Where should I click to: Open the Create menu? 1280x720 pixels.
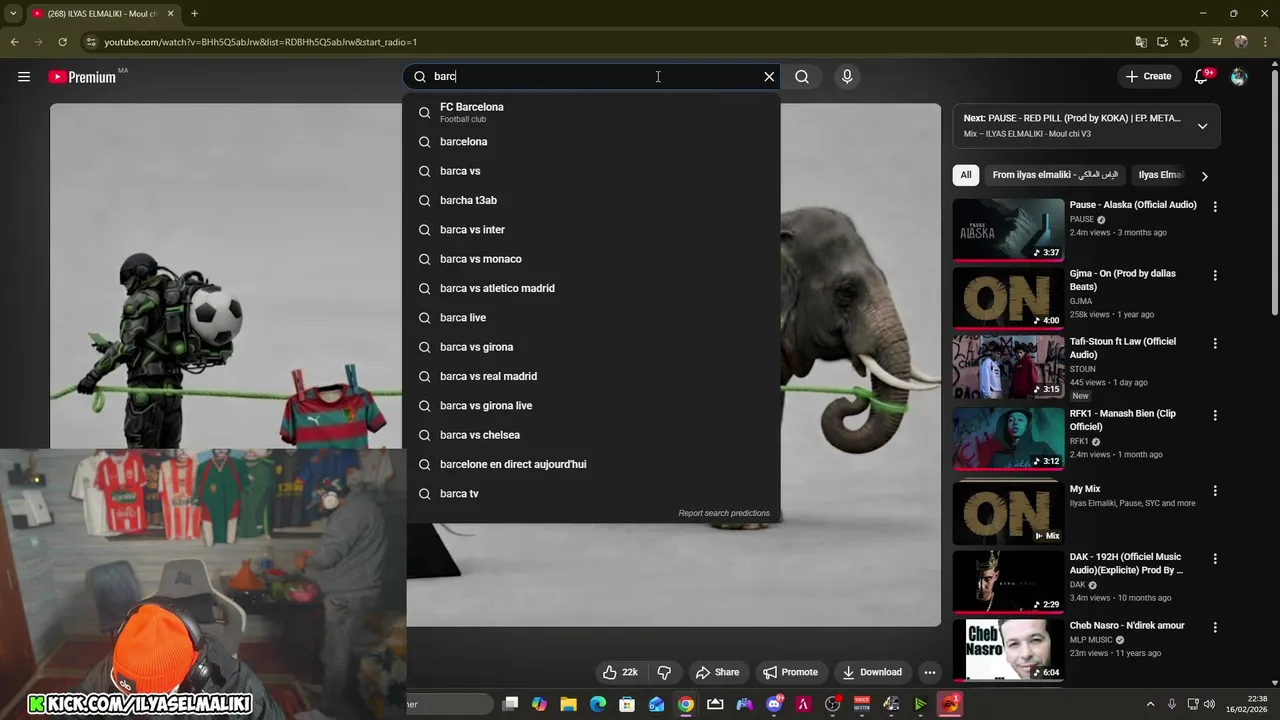click(x=1148, y=76)
